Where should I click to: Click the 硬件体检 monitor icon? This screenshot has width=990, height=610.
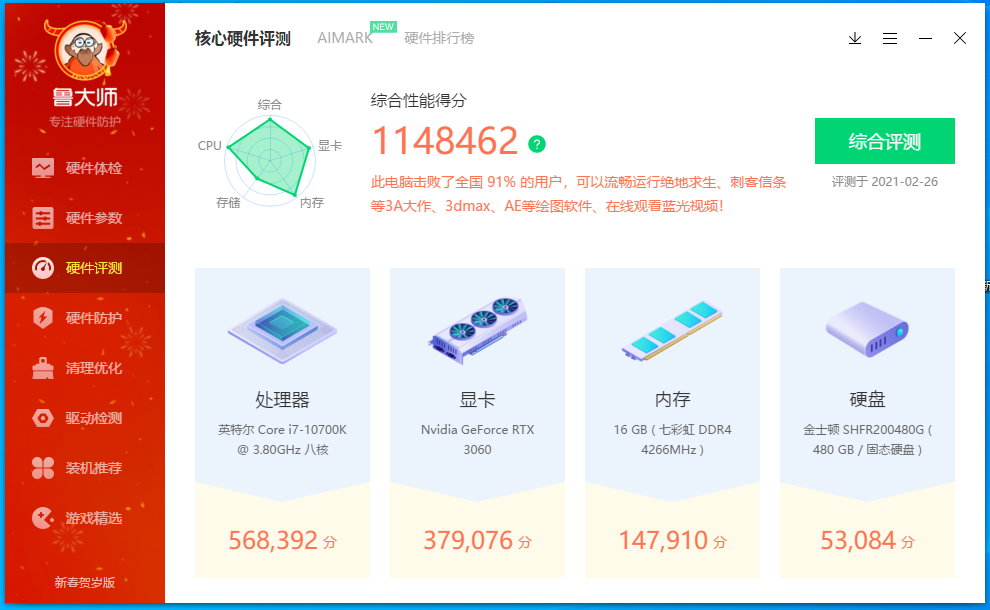tap(43, 168)
